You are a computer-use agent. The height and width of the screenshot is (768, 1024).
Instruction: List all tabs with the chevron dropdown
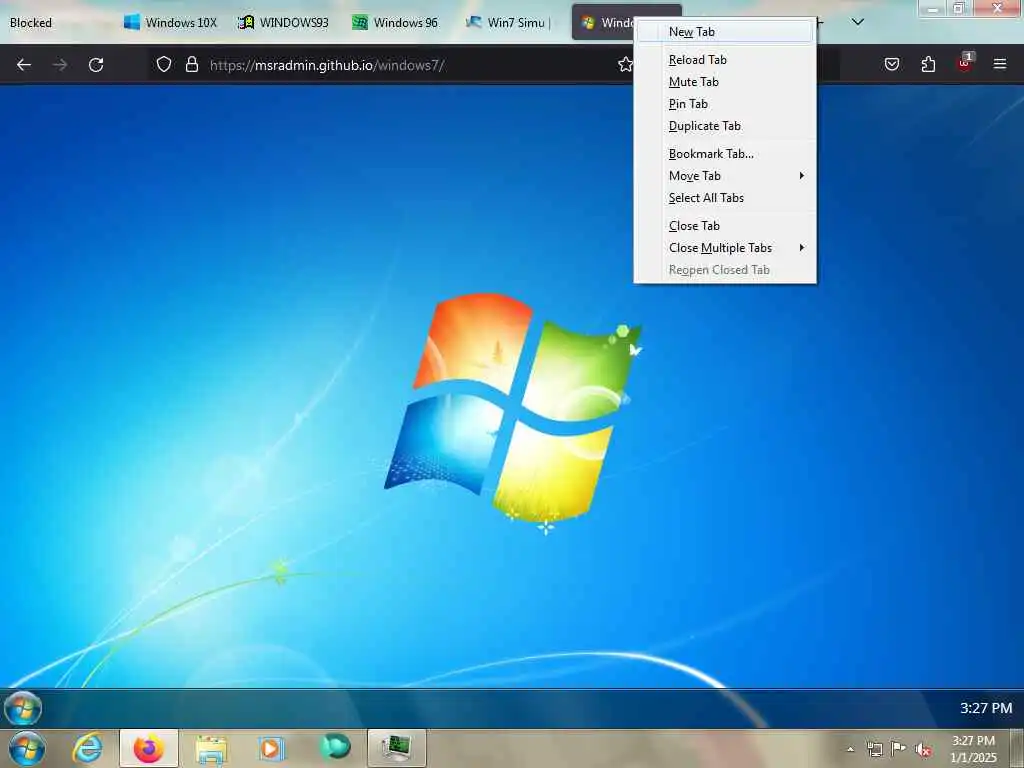[858, 22]
